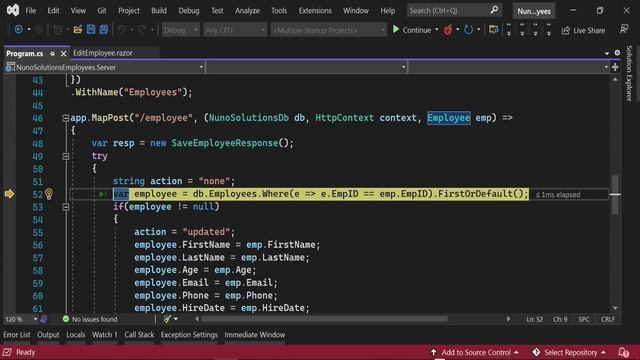Open the Continue button dropdown arrow
Screen dimensions: 640x360
tap(437, 30)
